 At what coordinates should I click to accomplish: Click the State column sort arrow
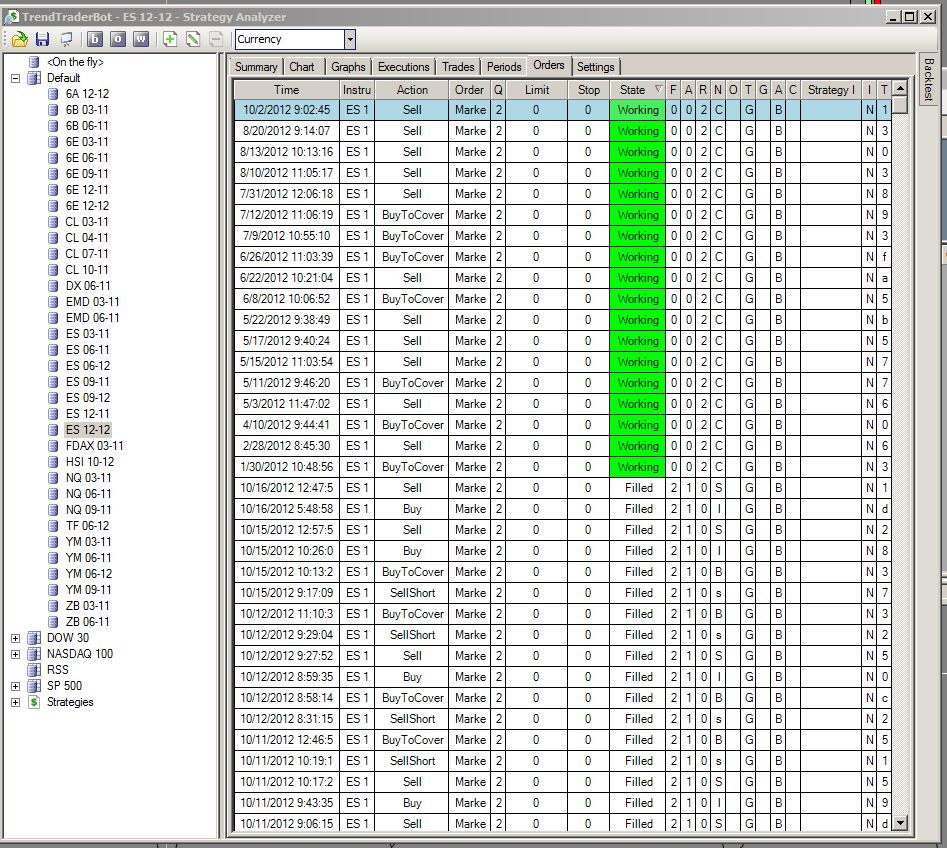pos(658,89)
